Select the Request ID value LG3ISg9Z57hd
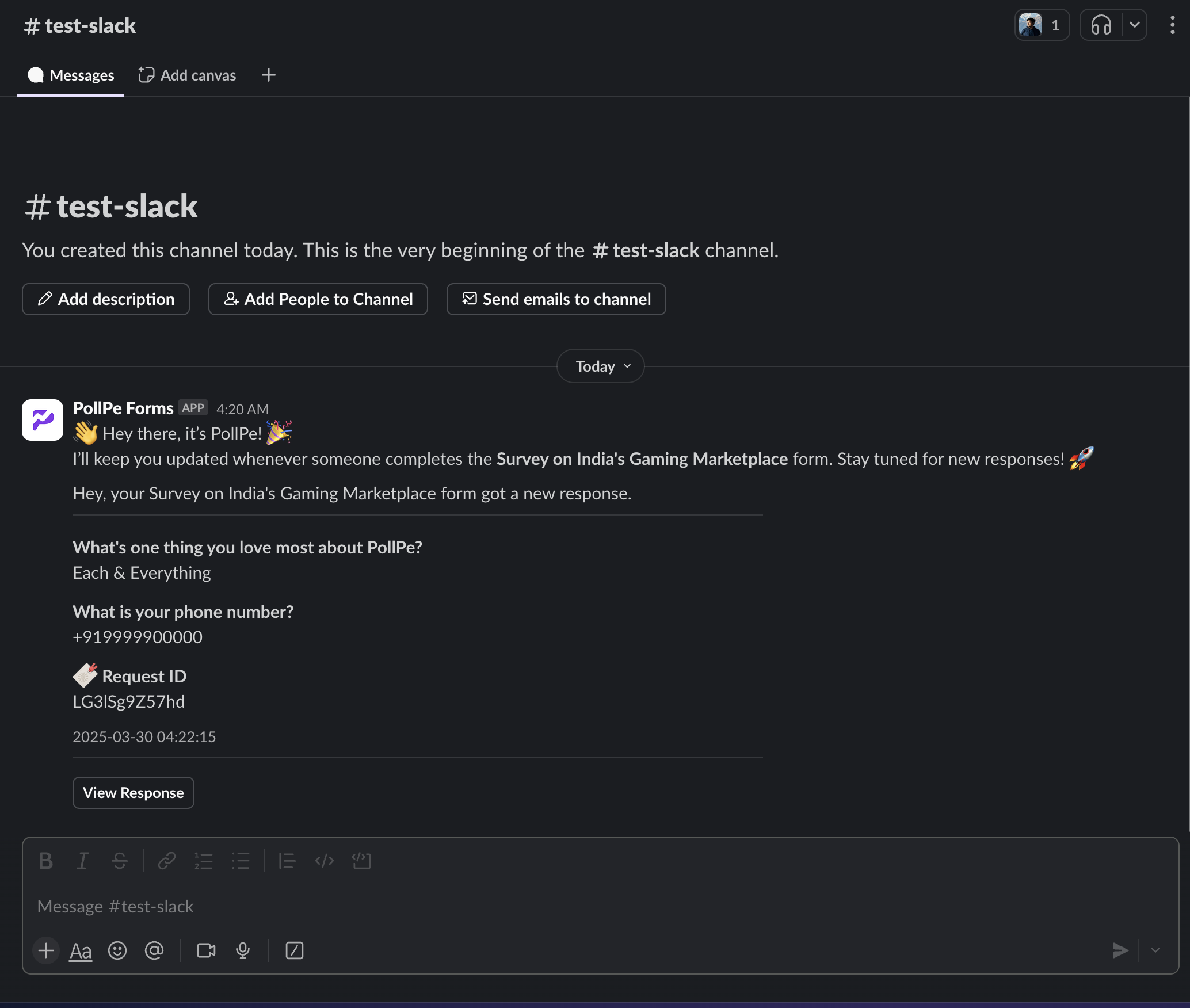Screen dimensions: 1190x1008 (x=129, y=702)
